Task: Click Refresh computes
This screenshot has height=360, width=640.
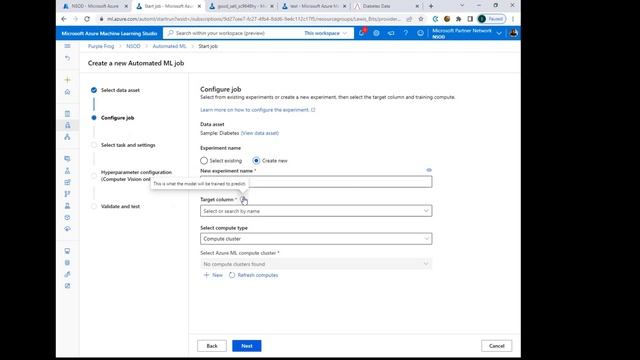Action: pos(253,275)
